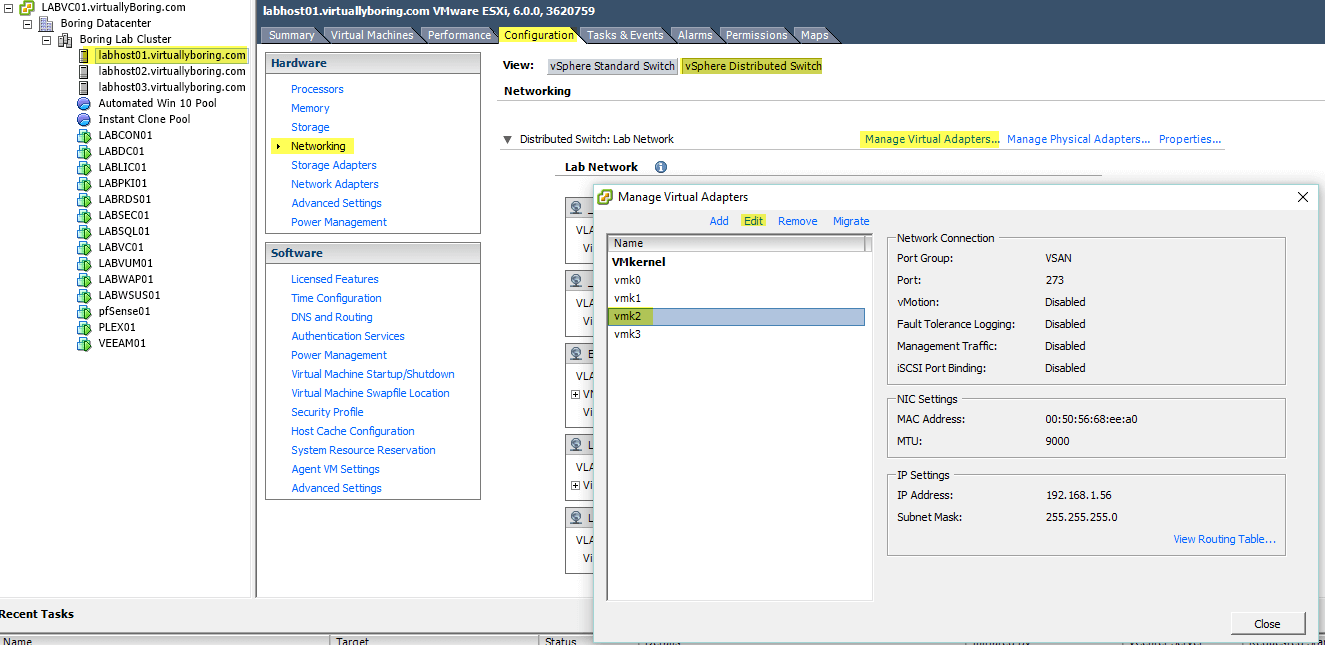Open the Tasks & Events tab

625,35
